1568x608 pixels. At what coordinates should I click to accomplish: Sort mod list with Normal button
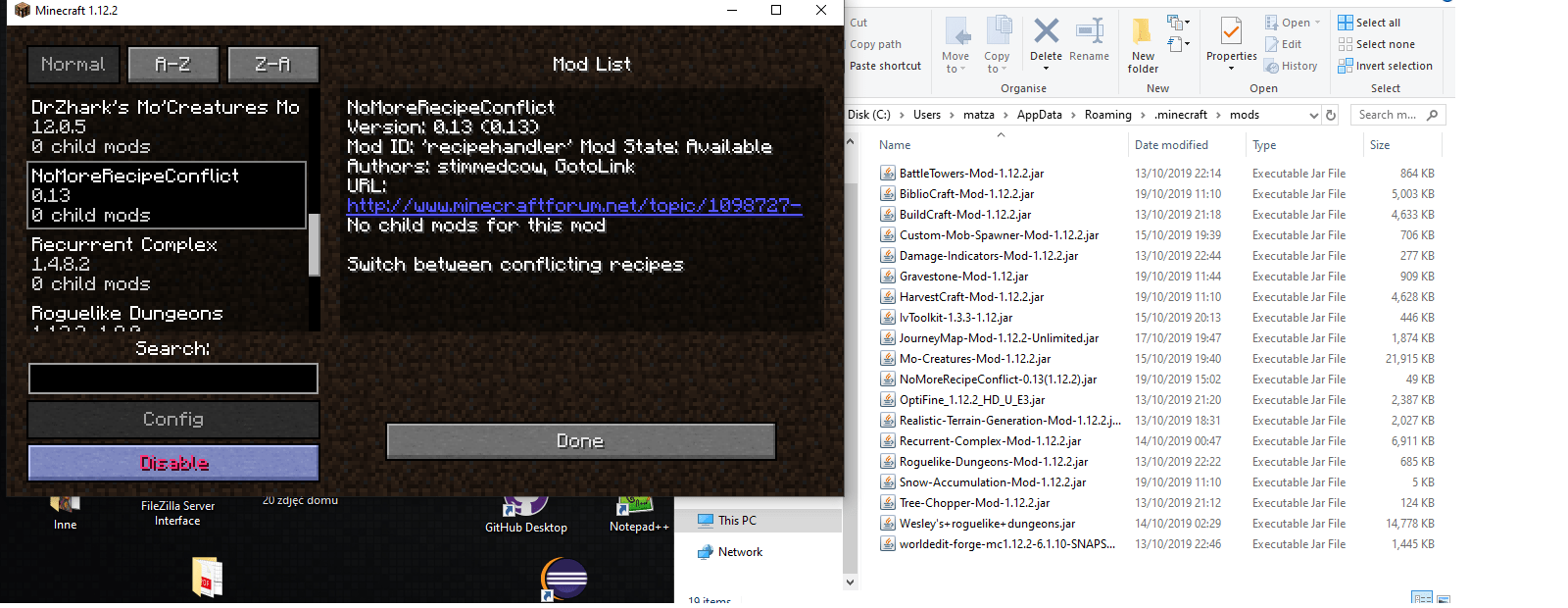point(73,65)
